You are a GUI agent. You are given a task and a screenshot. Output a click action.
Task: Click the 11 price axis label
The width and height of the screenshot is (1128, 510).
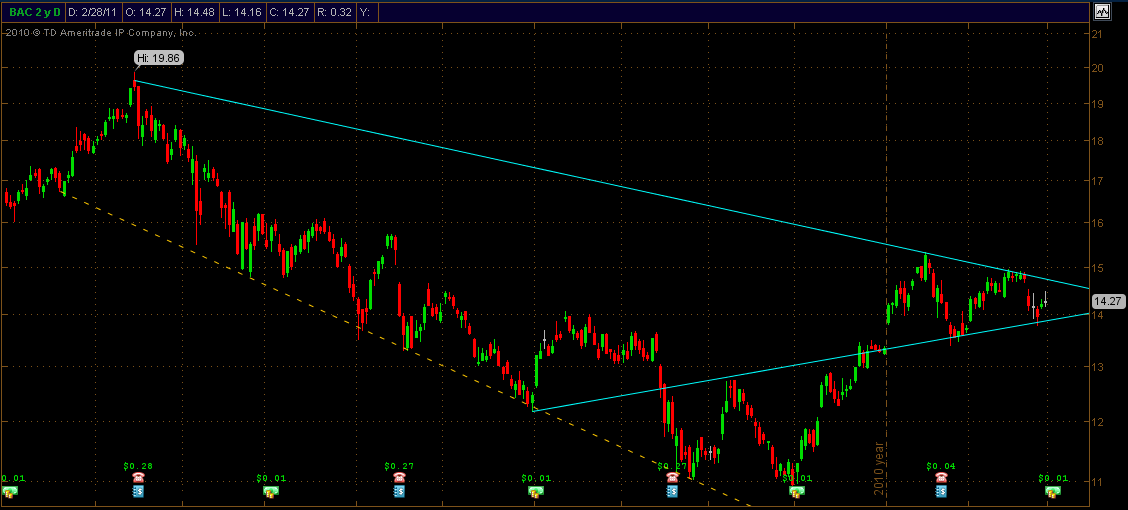coord(1097,481)
